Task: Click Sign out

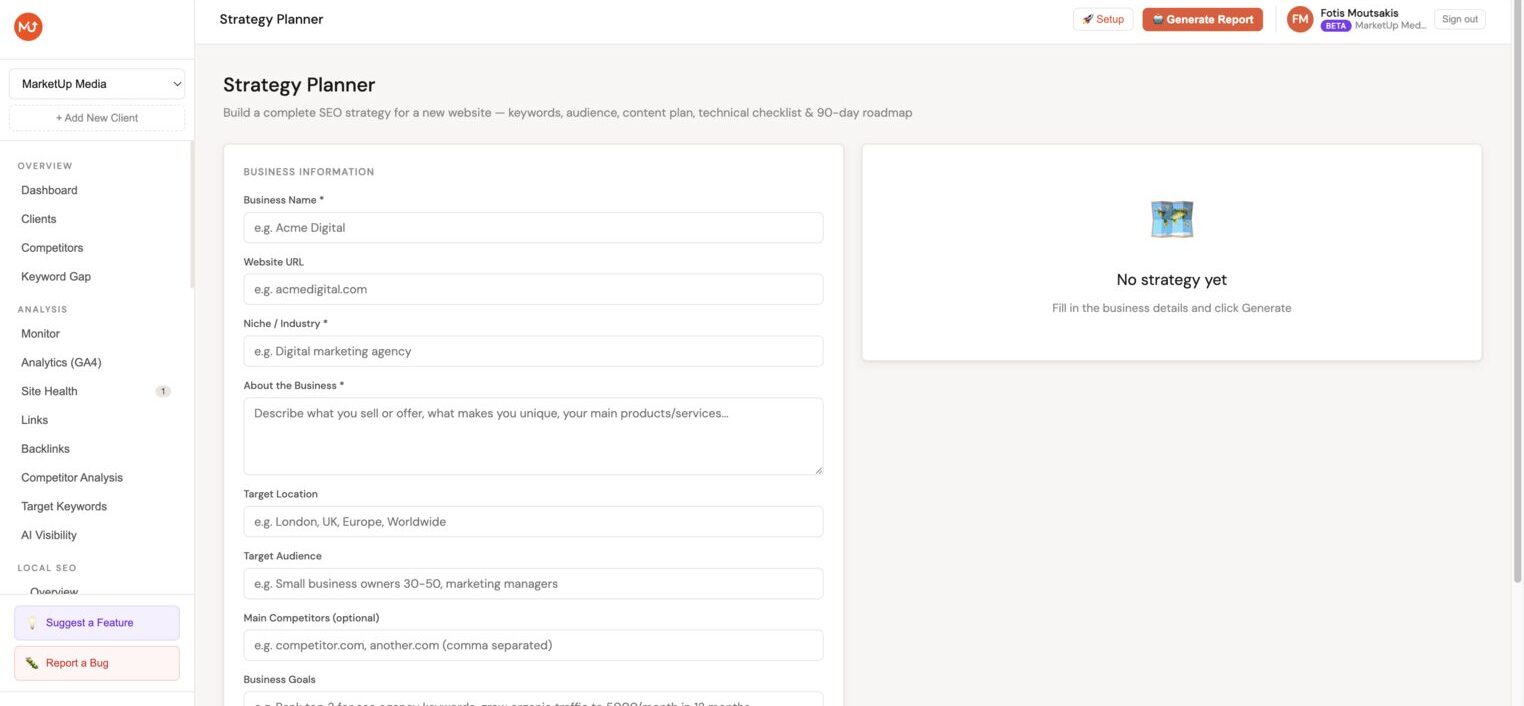Action: (x=1460, y=19)
